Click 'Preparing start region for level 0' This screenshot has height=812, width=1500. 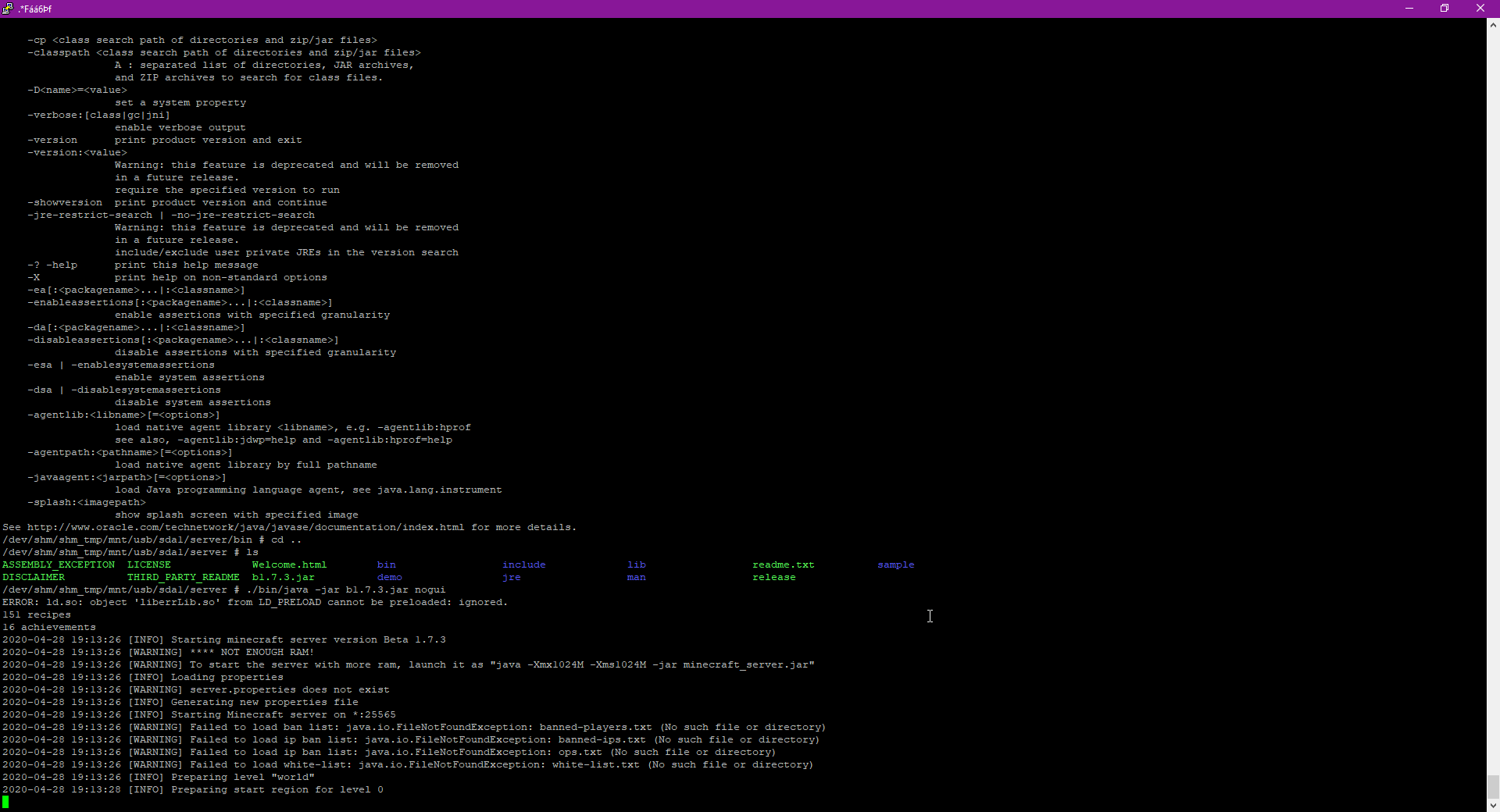[277, 789]
